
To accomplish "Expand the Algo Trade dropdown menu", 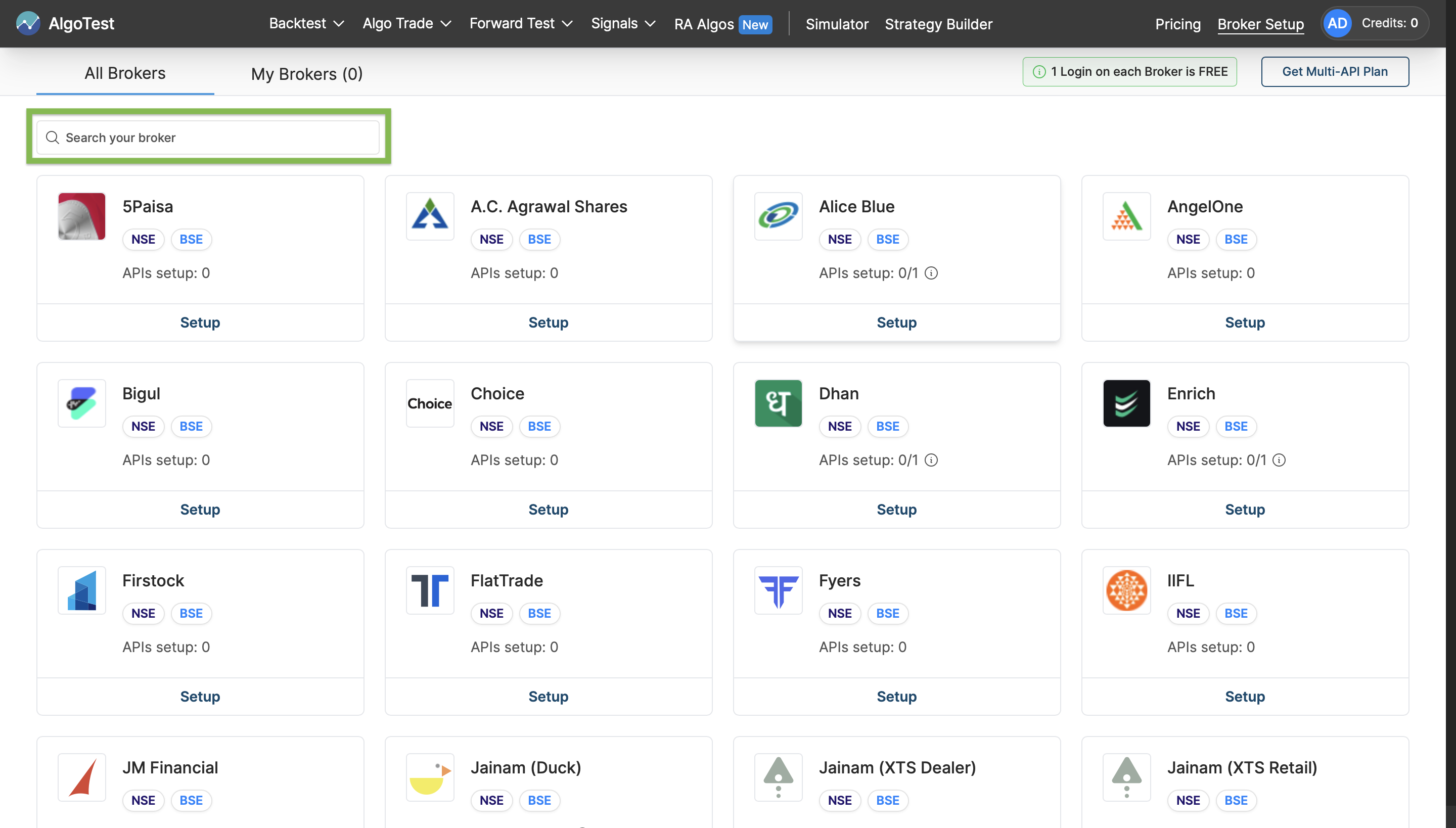I will 406,23.
